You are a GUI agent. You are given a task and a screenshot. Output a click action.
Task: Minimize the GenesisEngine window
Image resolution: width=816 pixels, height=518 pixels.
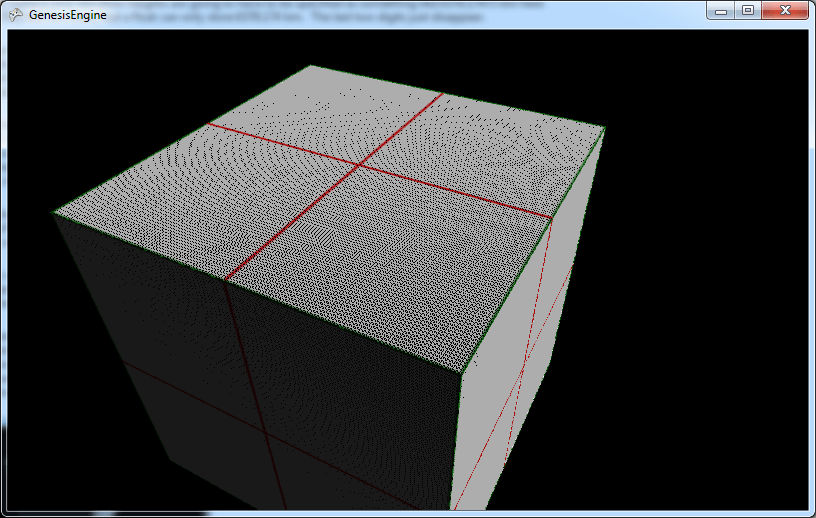click(721, 10)
